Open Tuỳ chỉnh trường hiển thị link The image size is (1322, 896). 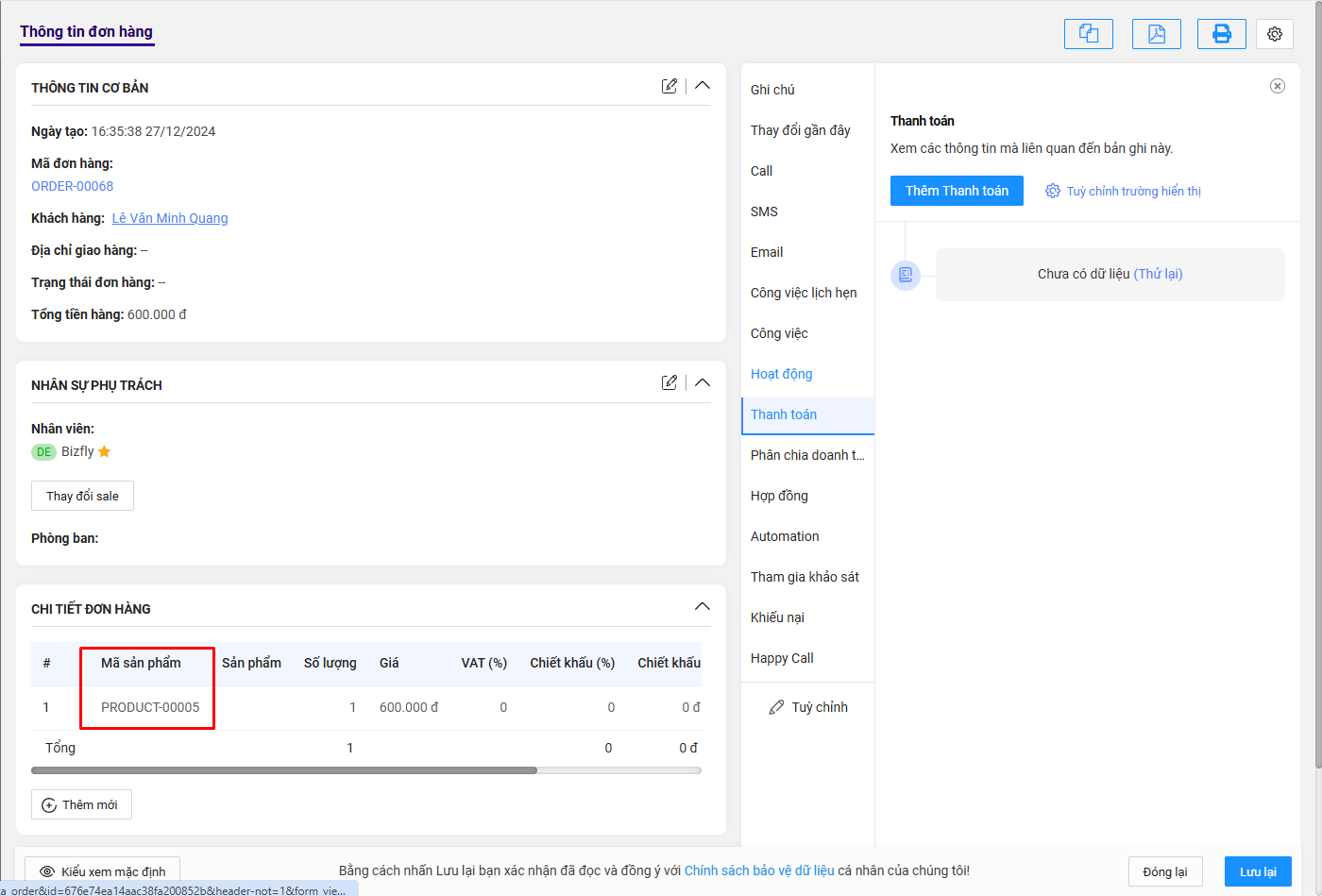coord(1134,191)
